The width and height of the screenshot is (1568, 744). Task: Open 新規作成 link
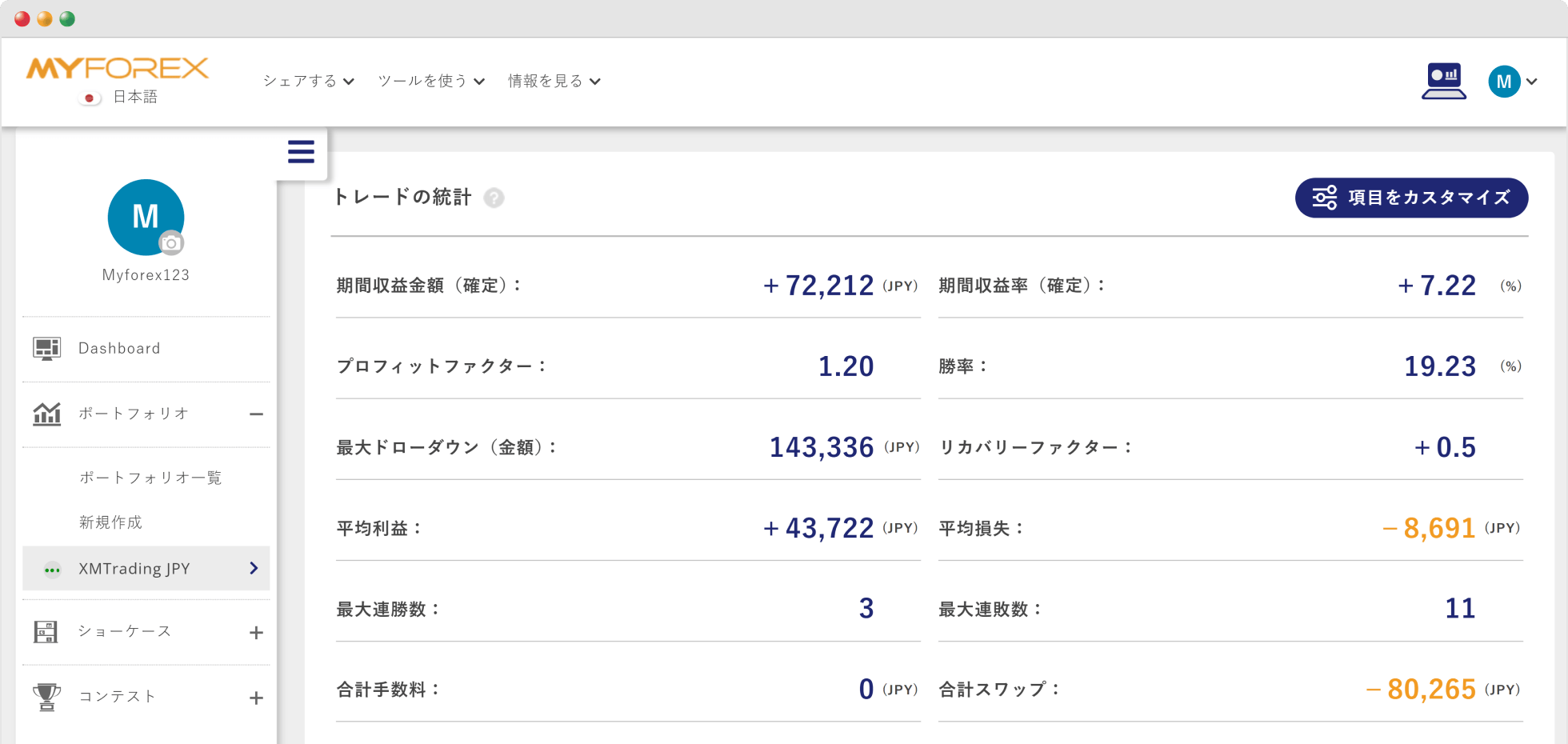110,522
